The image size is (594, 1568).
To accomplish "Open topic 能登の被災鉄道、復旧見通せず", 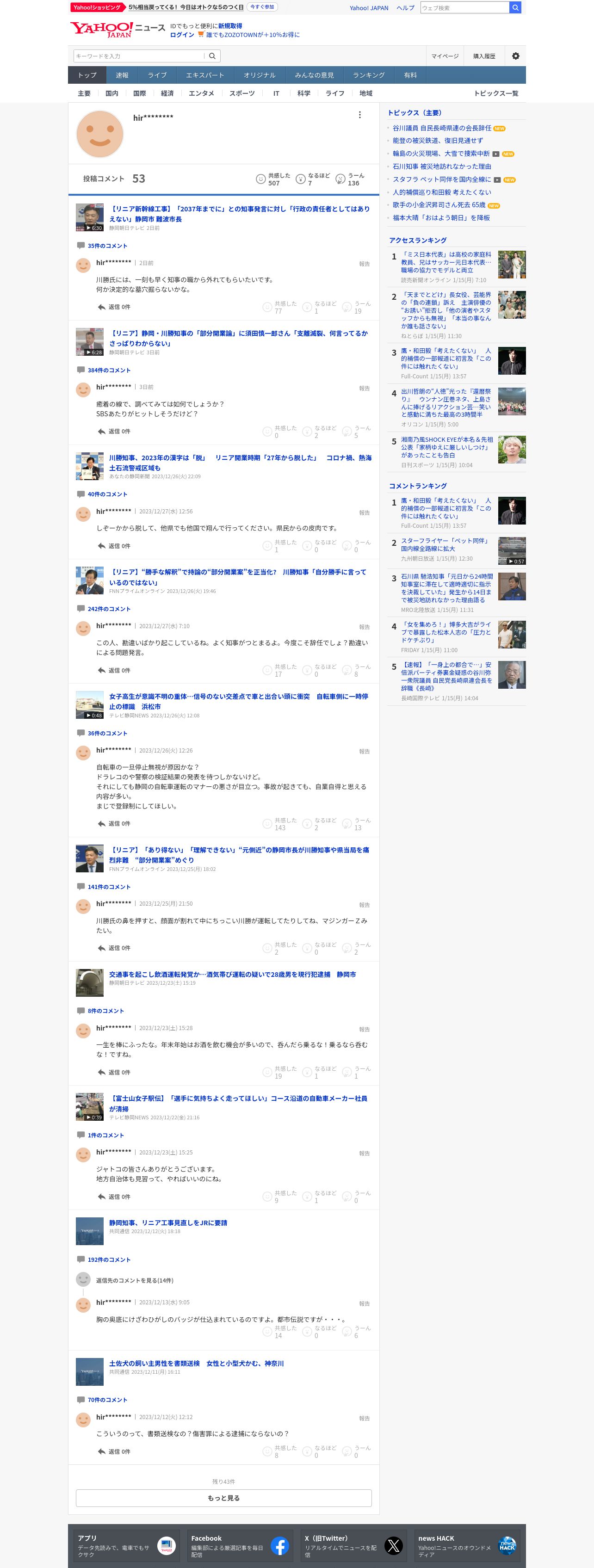I will pyautogui.click(x=438, y=141).
